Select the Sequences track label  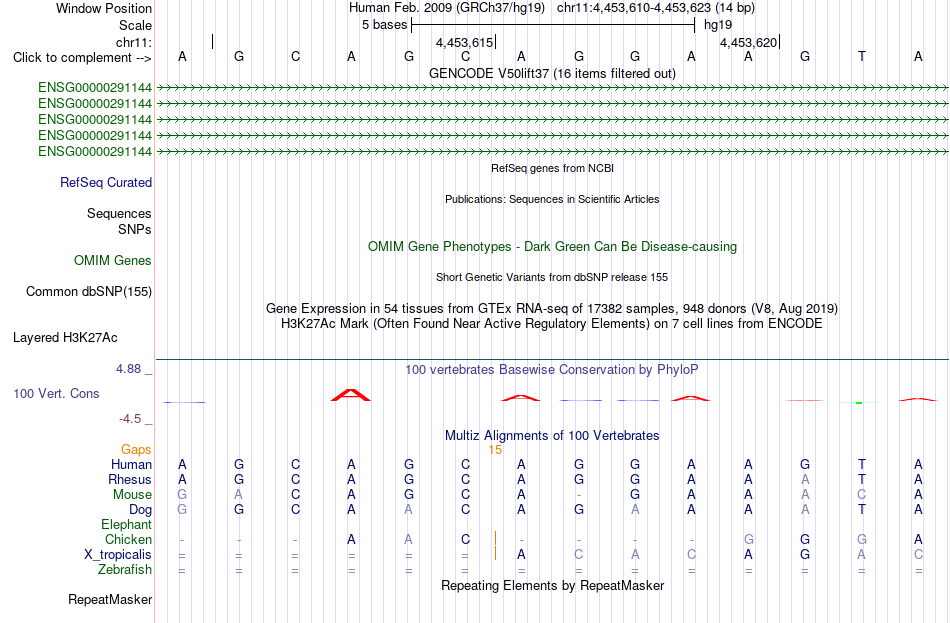(x=119, y=213)
